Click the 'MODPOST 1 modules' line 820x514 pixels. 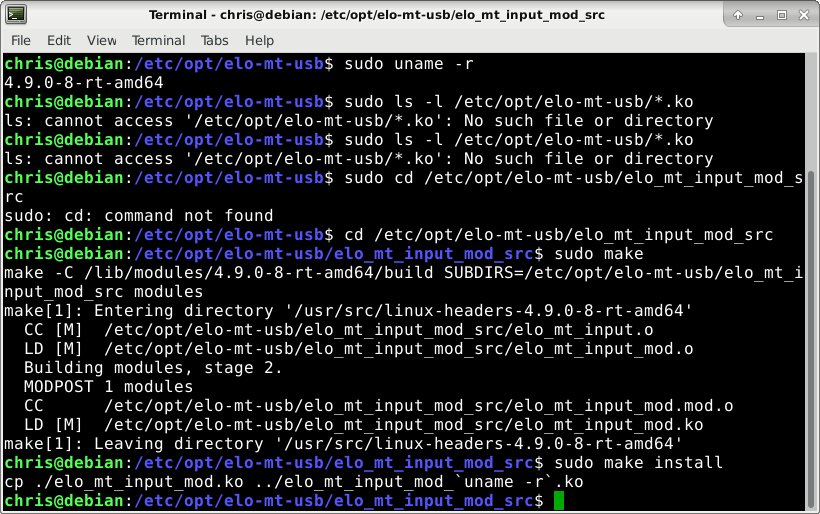pyautogui.click(x=108, y=386)
